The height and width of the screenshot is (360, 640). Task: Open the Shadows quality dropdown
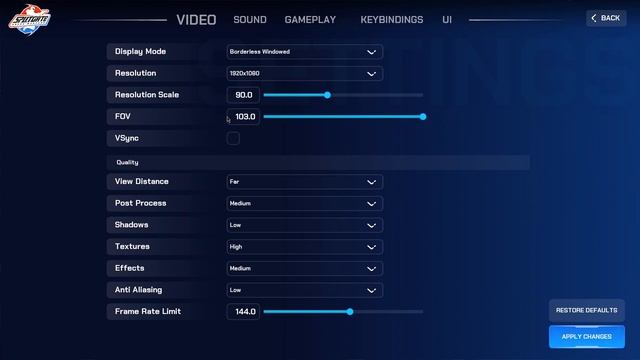(304, 225)
